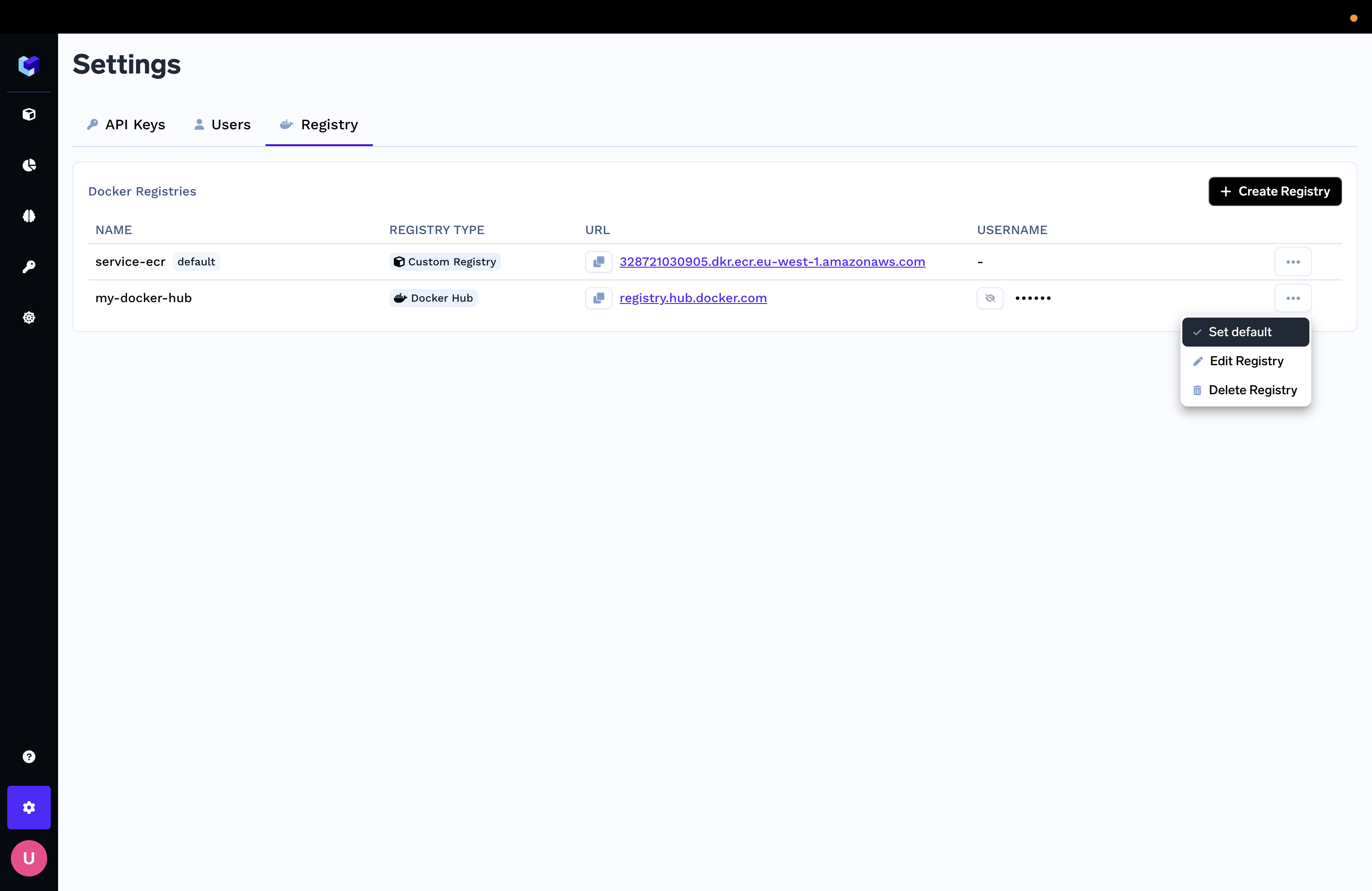Open the key icon in the sidebar
Screen dimensions: 1372x891
point(29,267)
